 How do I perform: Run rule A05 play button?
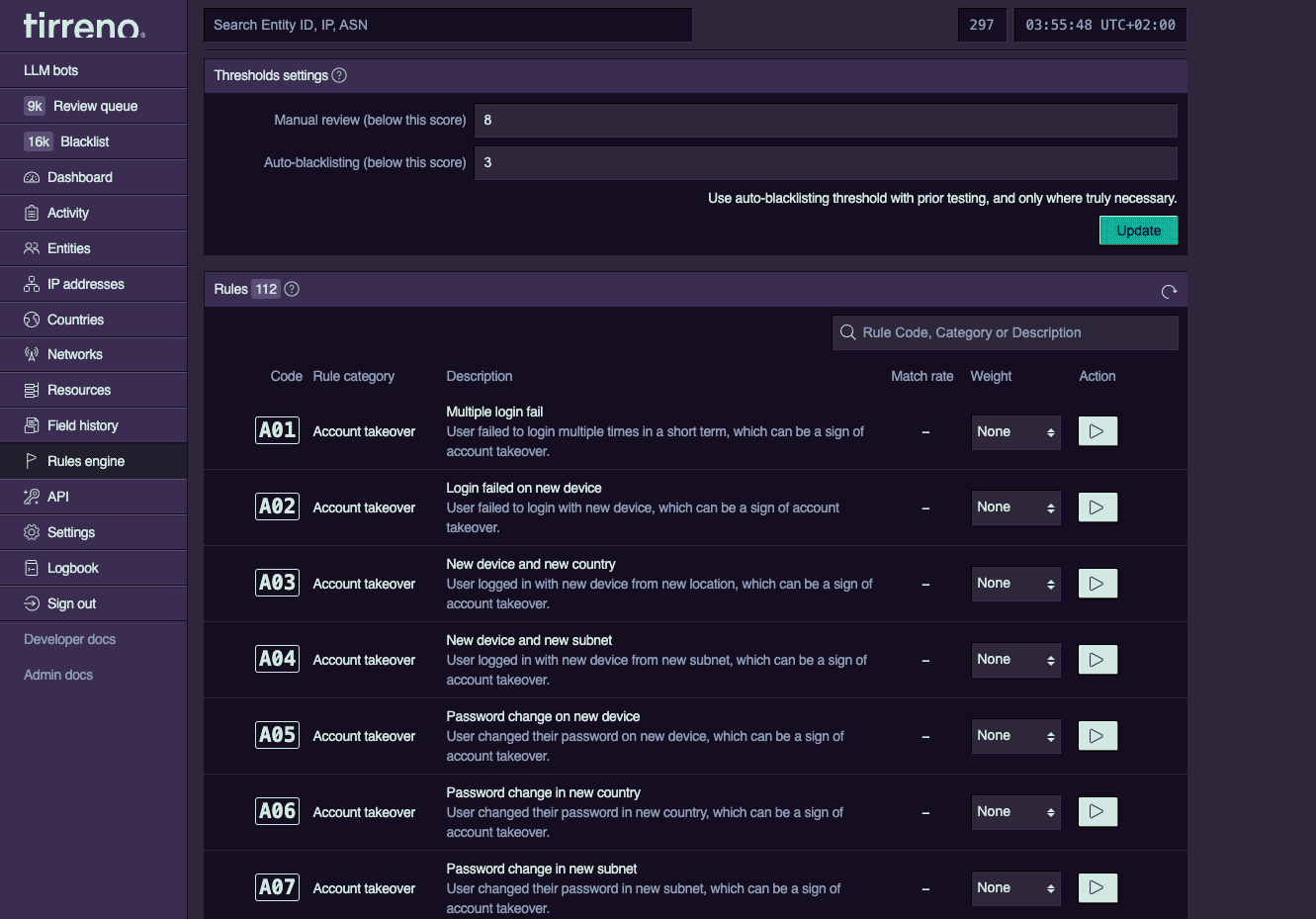tap(1097, 736)
